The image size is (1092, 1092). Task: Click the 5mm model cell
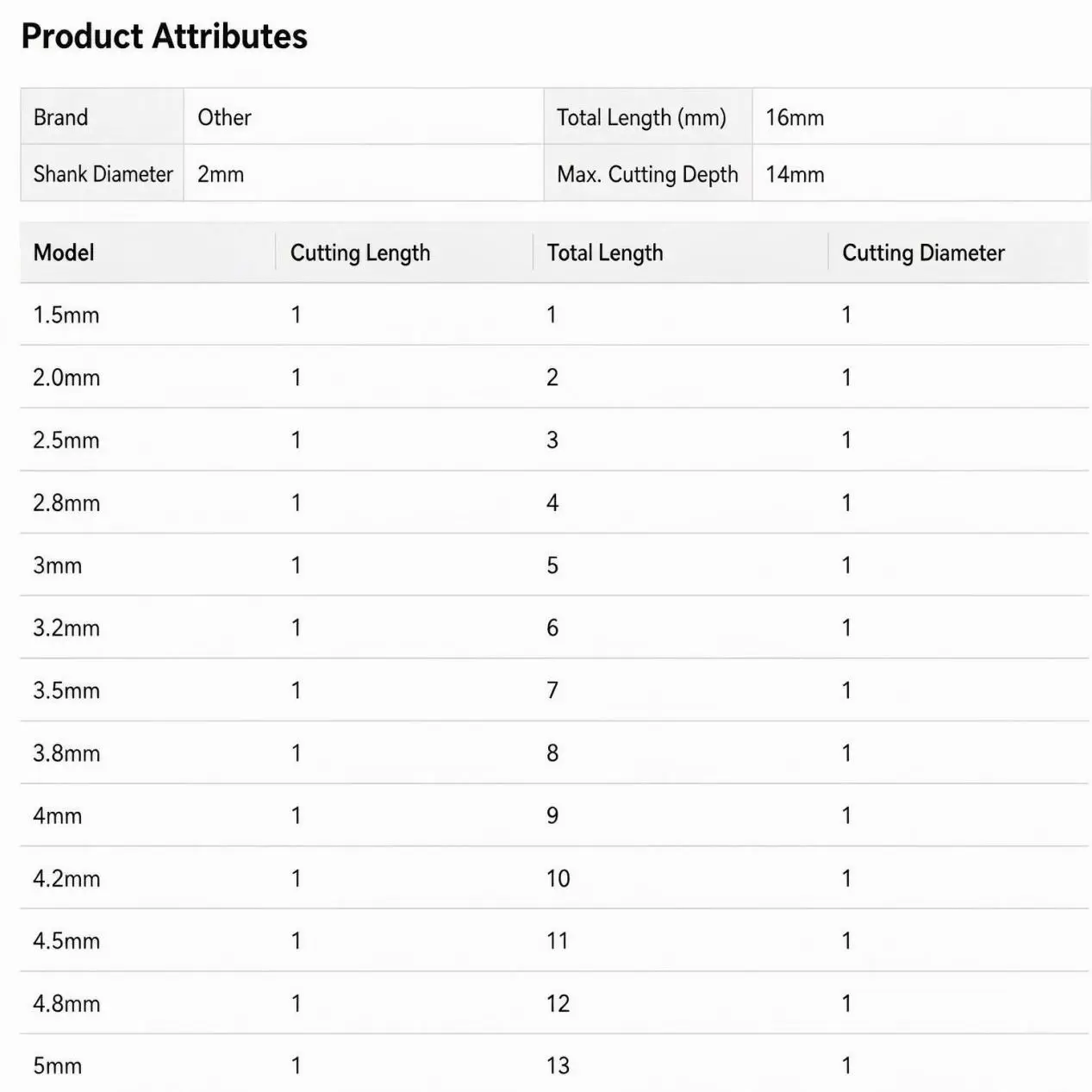(x=57, y=1065)
